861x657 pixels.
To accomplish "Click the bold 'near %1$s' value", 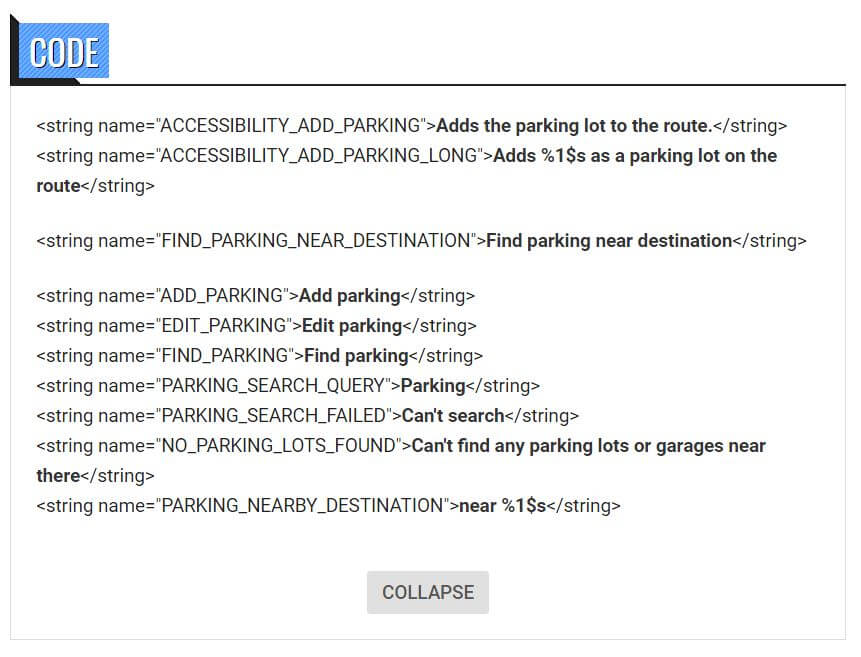I will 502,506.
